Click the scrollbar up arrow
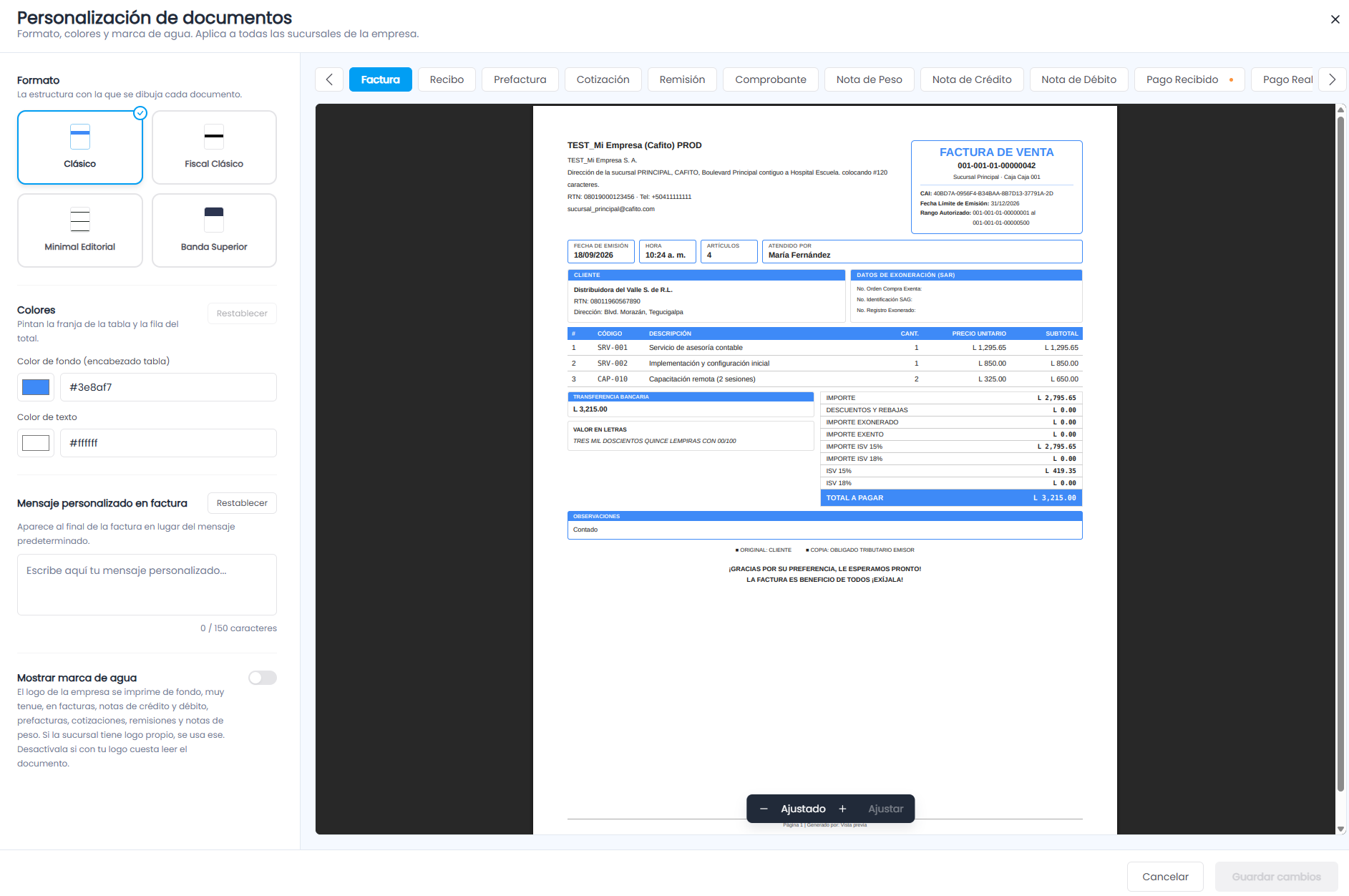 (1340, 109)
